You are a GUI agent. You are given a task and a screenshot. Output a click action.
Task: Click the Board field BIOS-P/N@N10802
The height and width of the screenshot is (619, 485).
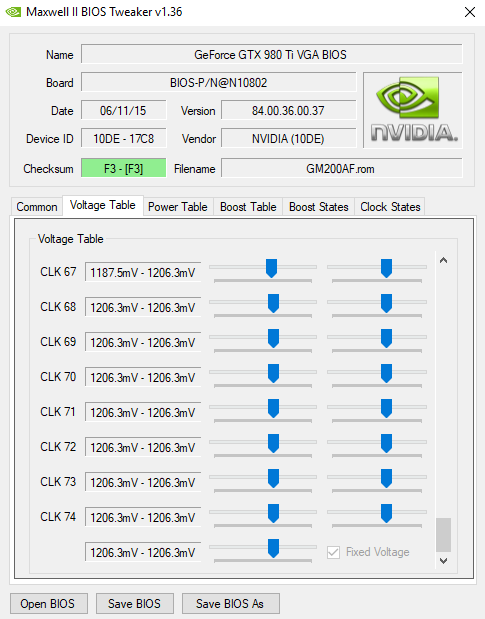219,83
